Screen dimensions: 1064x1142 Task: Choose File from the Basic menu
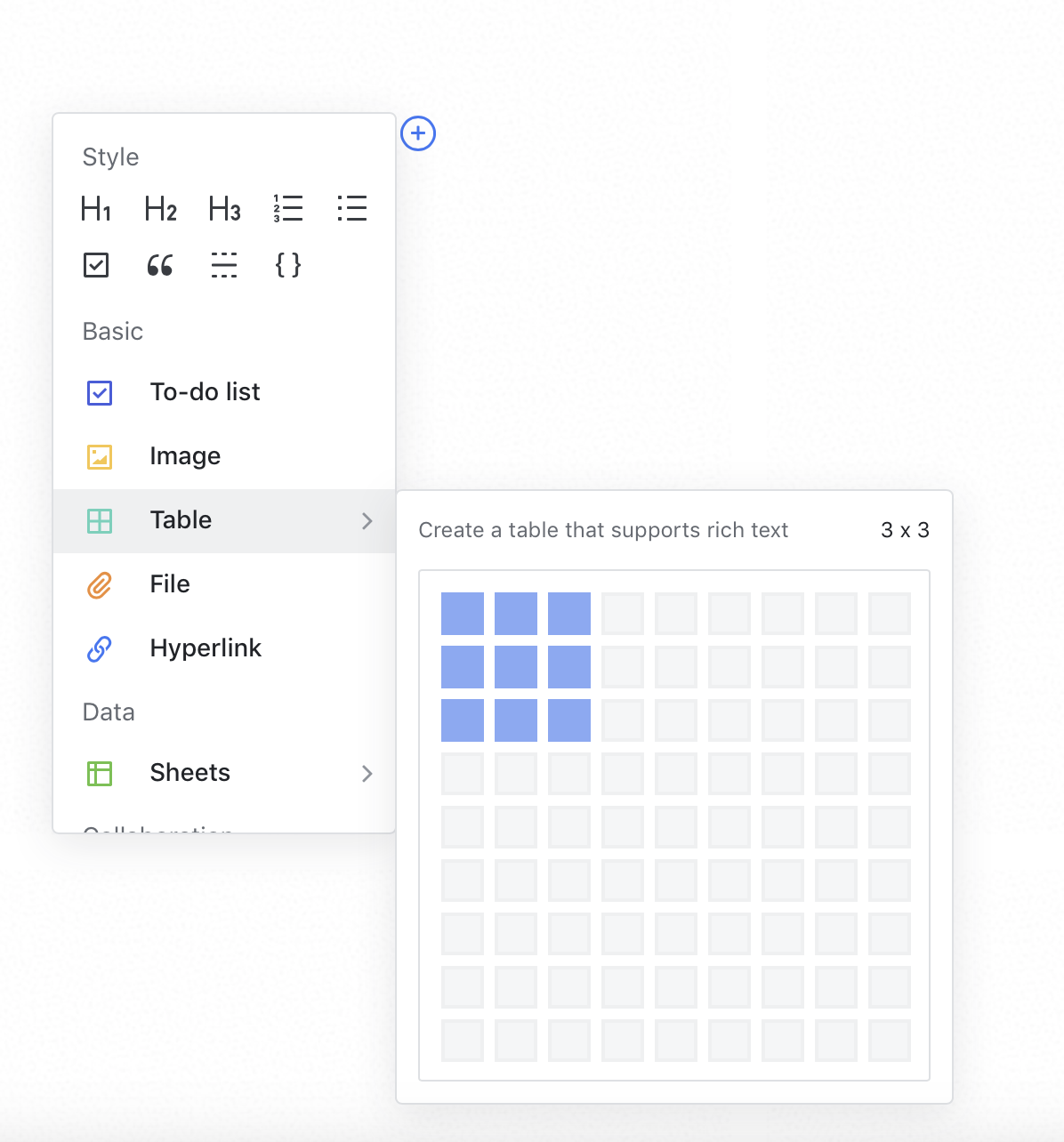pos(170,584)
